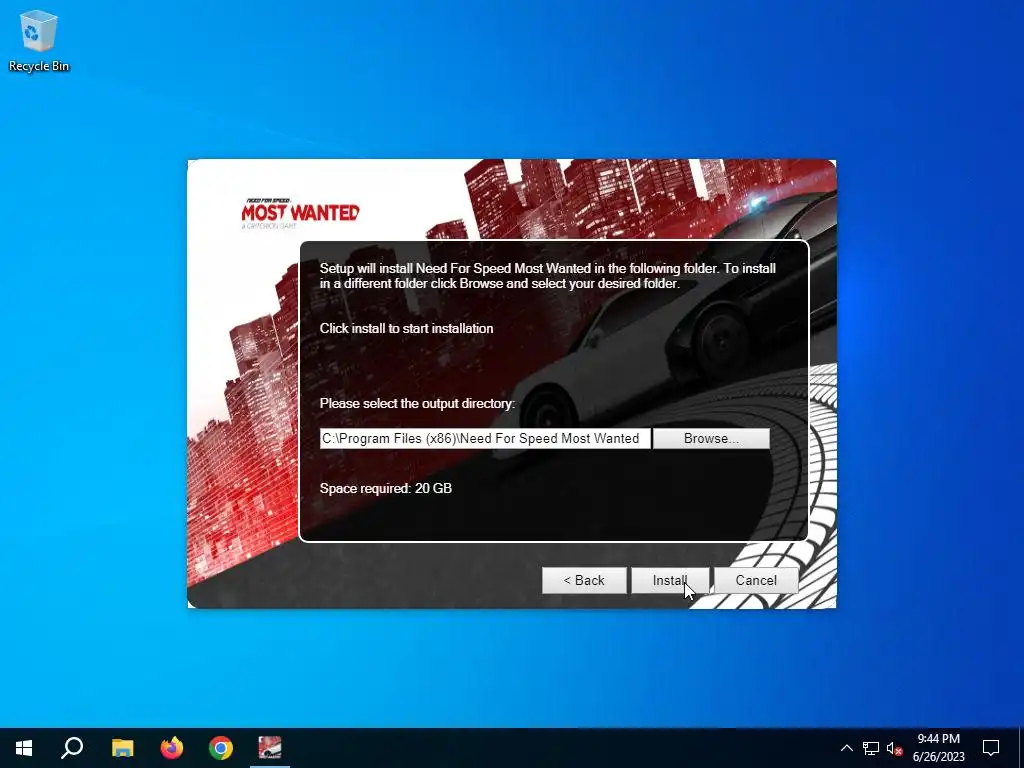
Task: Launch Google Chrome from the taskbar
Action: (x=221, y=748)
